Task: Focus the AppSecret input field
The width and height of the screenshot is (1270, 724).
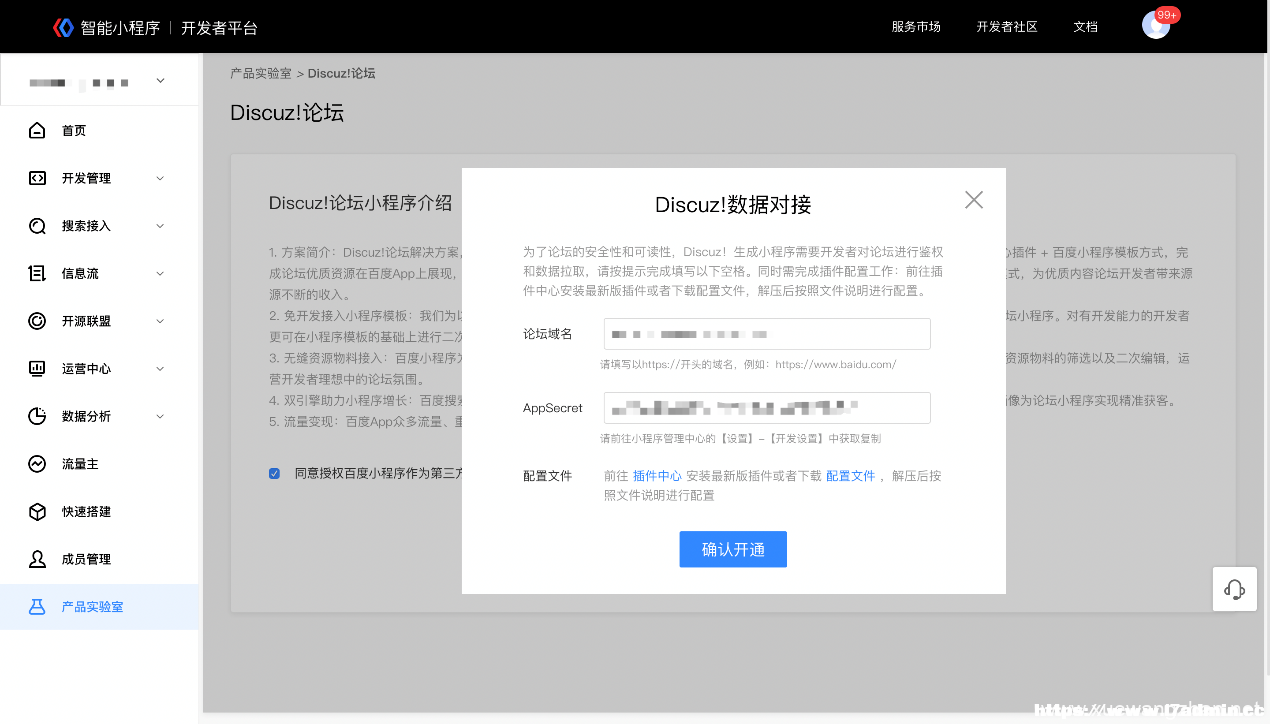Action: (x=767, y=408)
